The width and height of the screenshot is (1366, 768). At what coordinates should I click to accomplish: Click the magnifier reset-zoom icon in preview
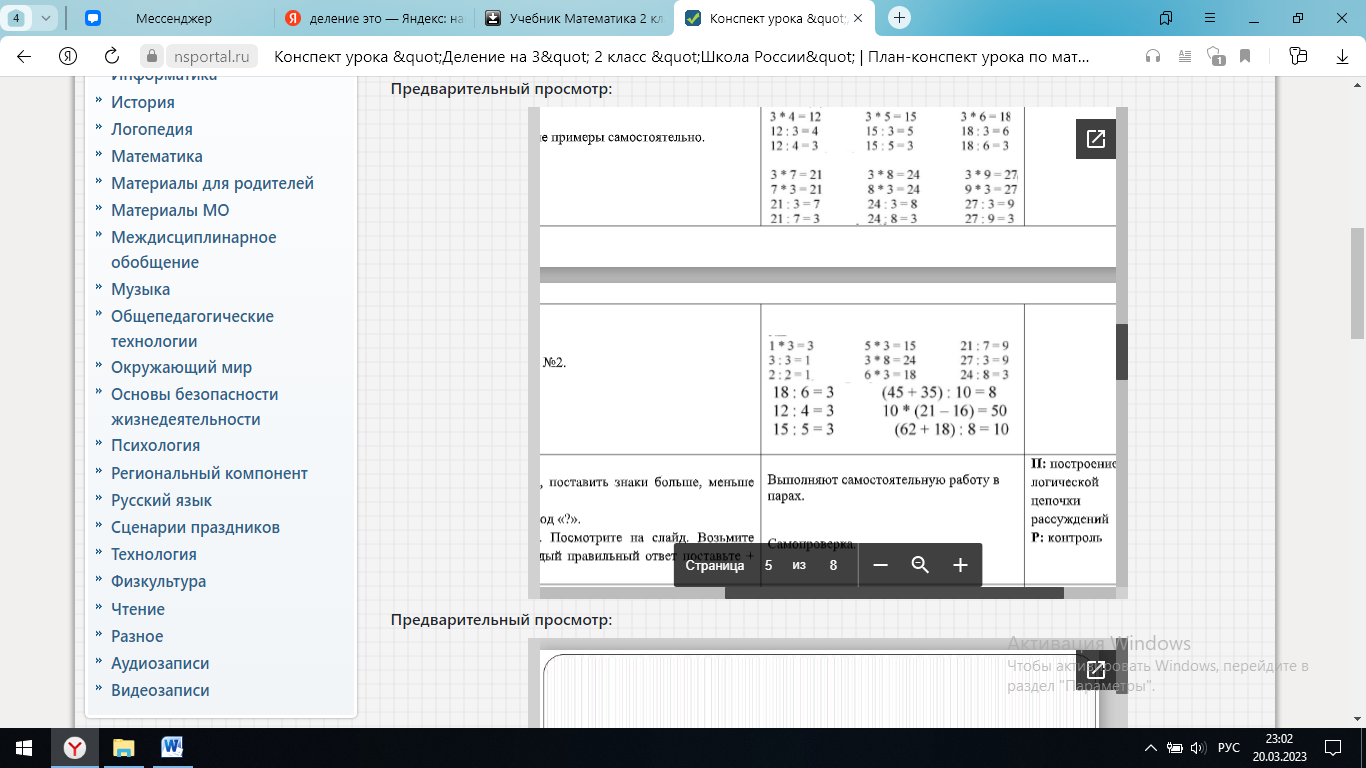coord(920,566)
